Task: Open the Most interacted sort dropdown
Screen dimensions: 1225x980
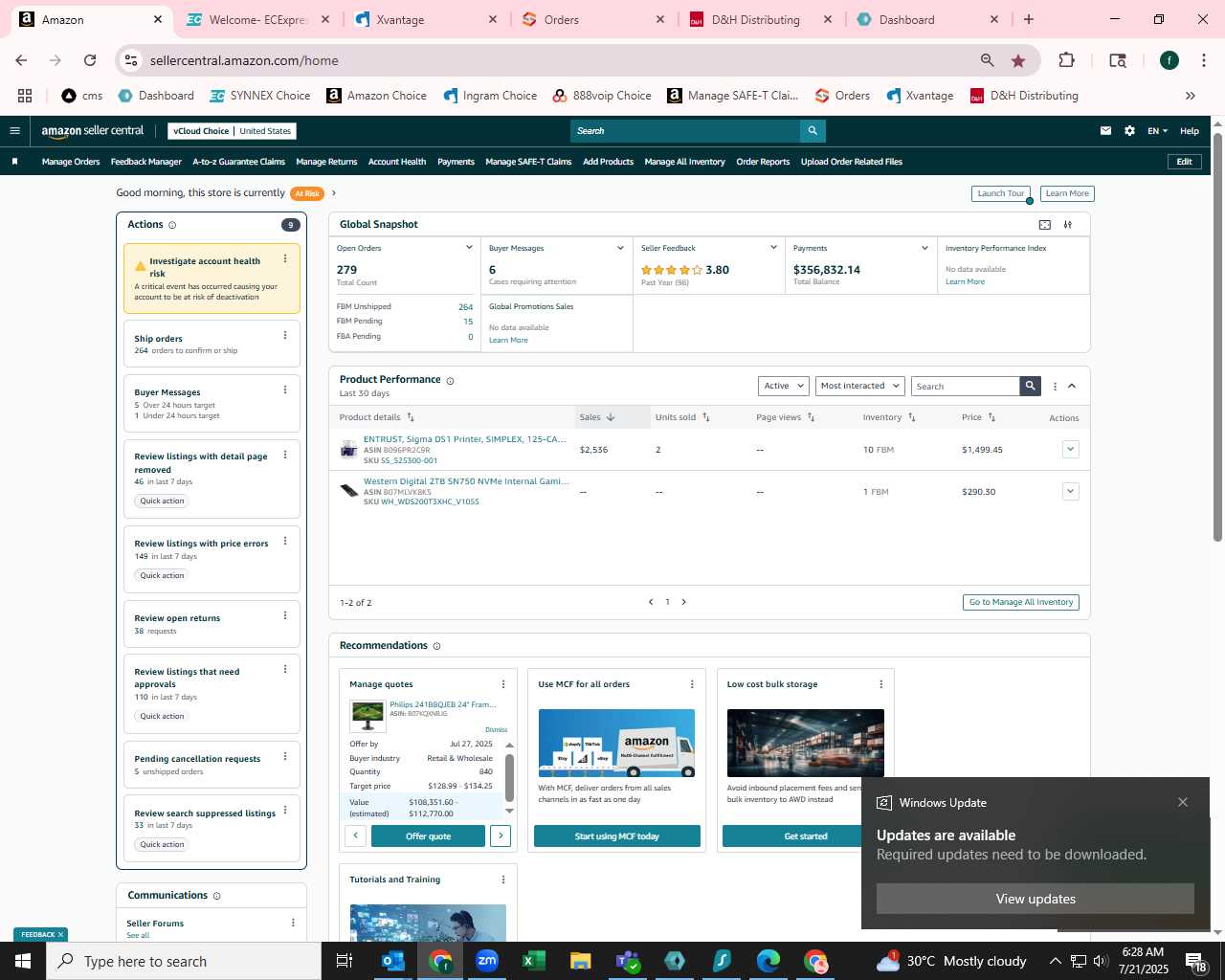Action: tap(859, 386)
